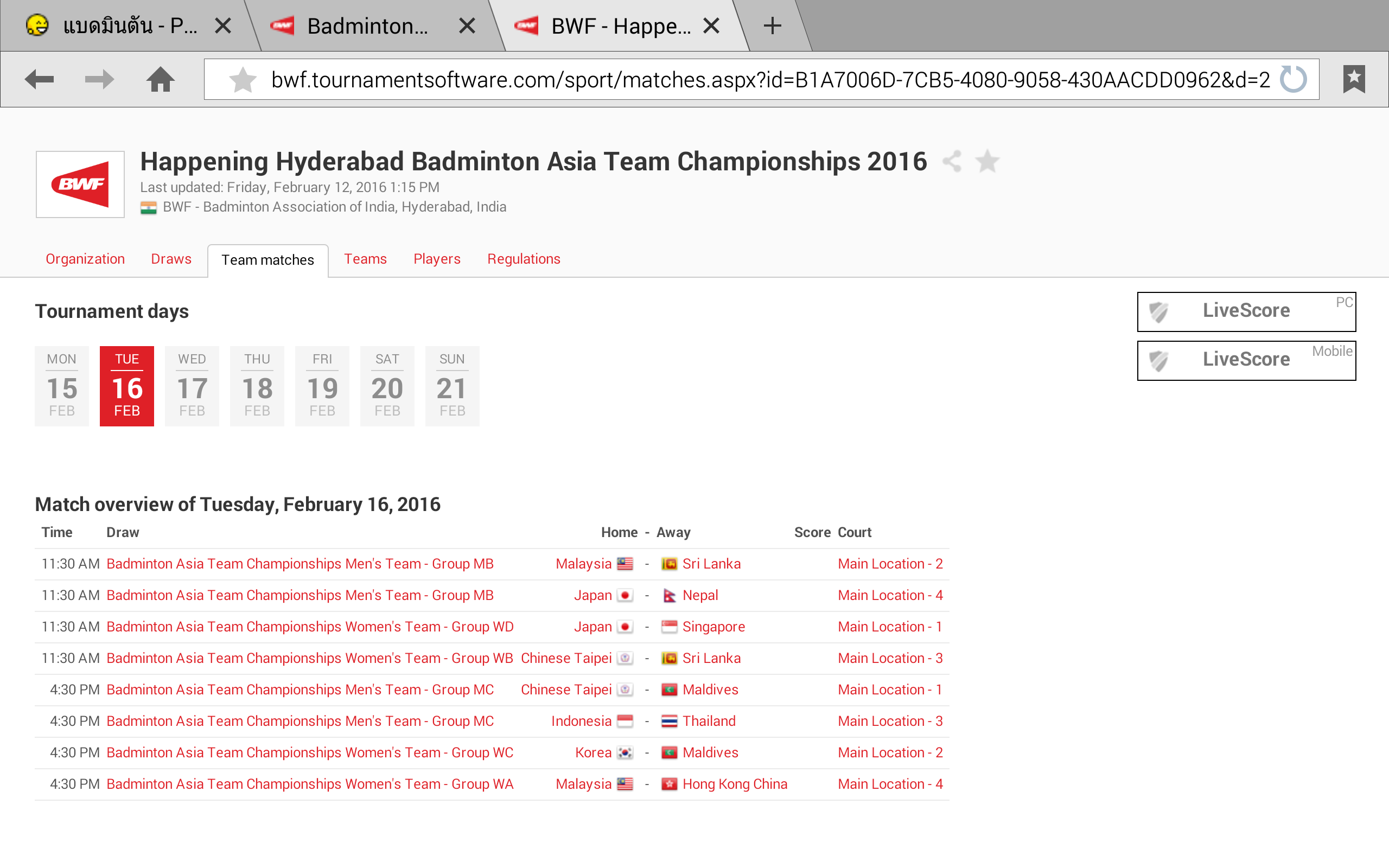Open the bookmarks list icon

tap(1353, 79)
